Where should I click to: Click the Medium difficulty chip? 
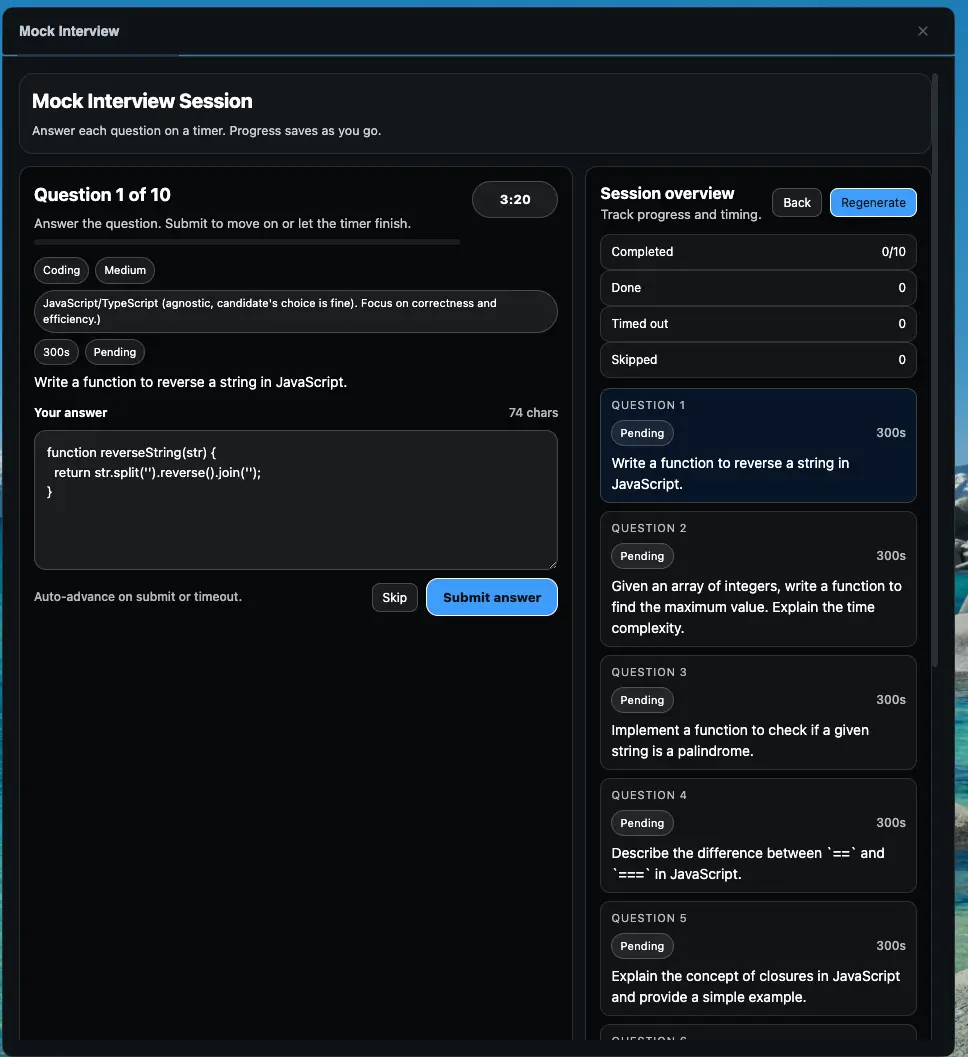pyautogui.click(x=125, y=270)
